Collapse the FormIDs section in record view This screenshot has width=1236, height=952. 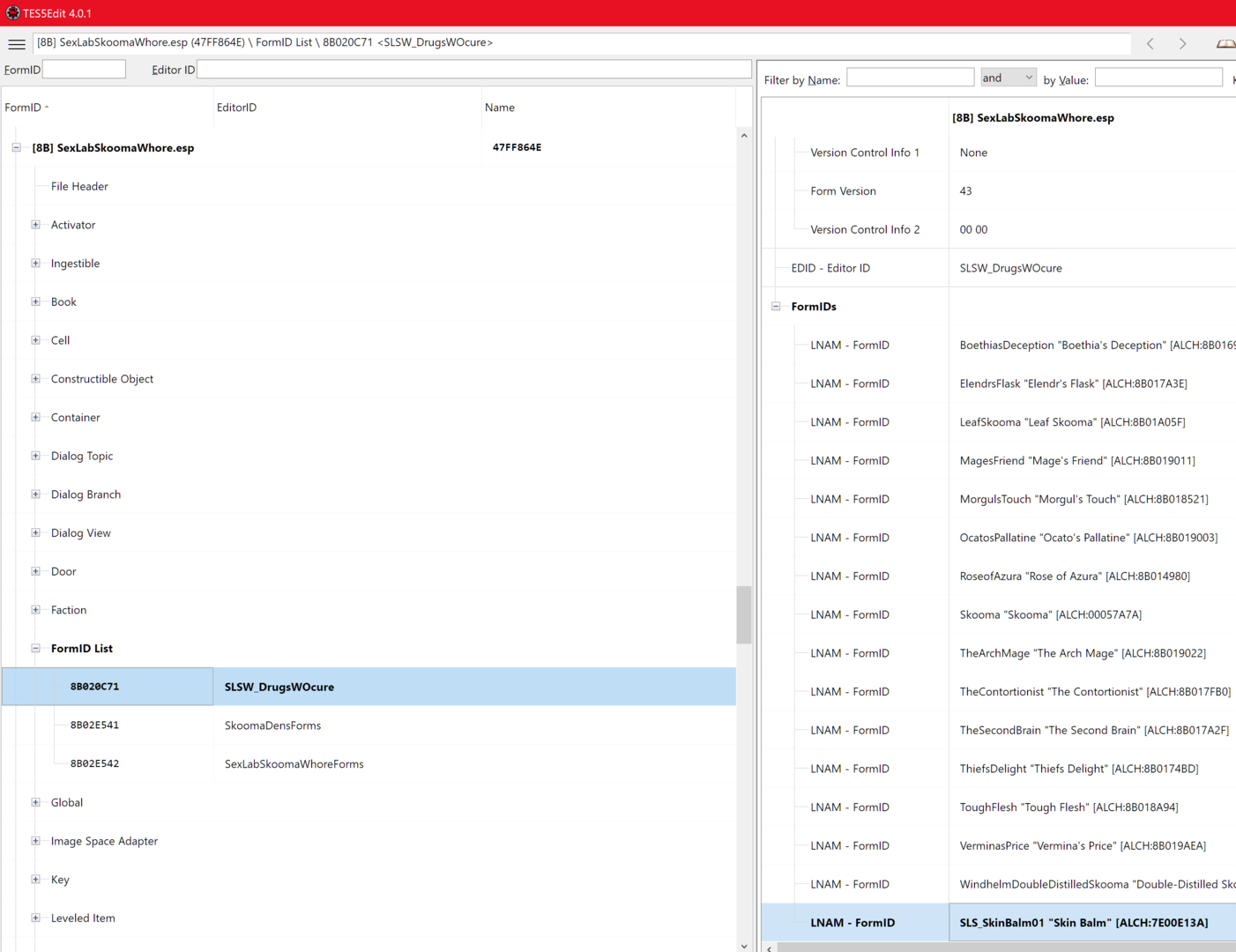click(776, 307)
